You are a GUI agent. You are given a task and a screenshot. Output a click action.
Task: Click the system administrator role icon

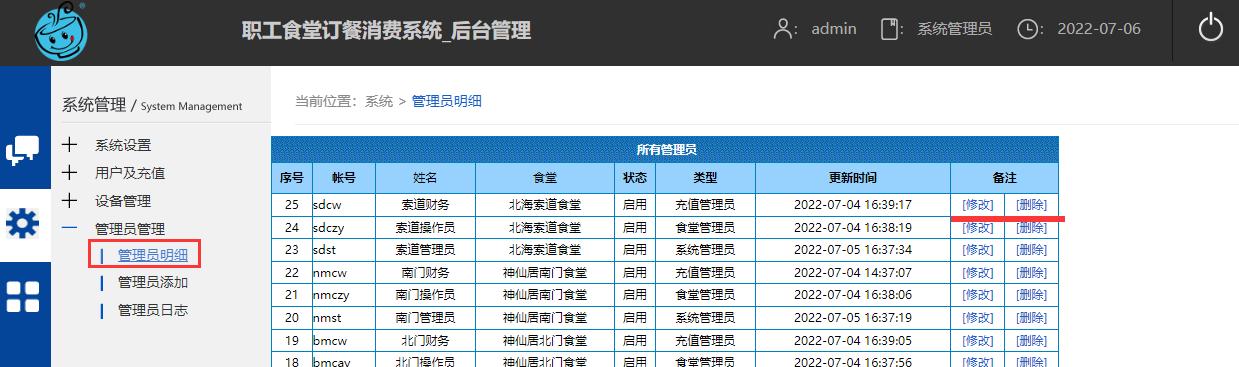coord(890,29)
